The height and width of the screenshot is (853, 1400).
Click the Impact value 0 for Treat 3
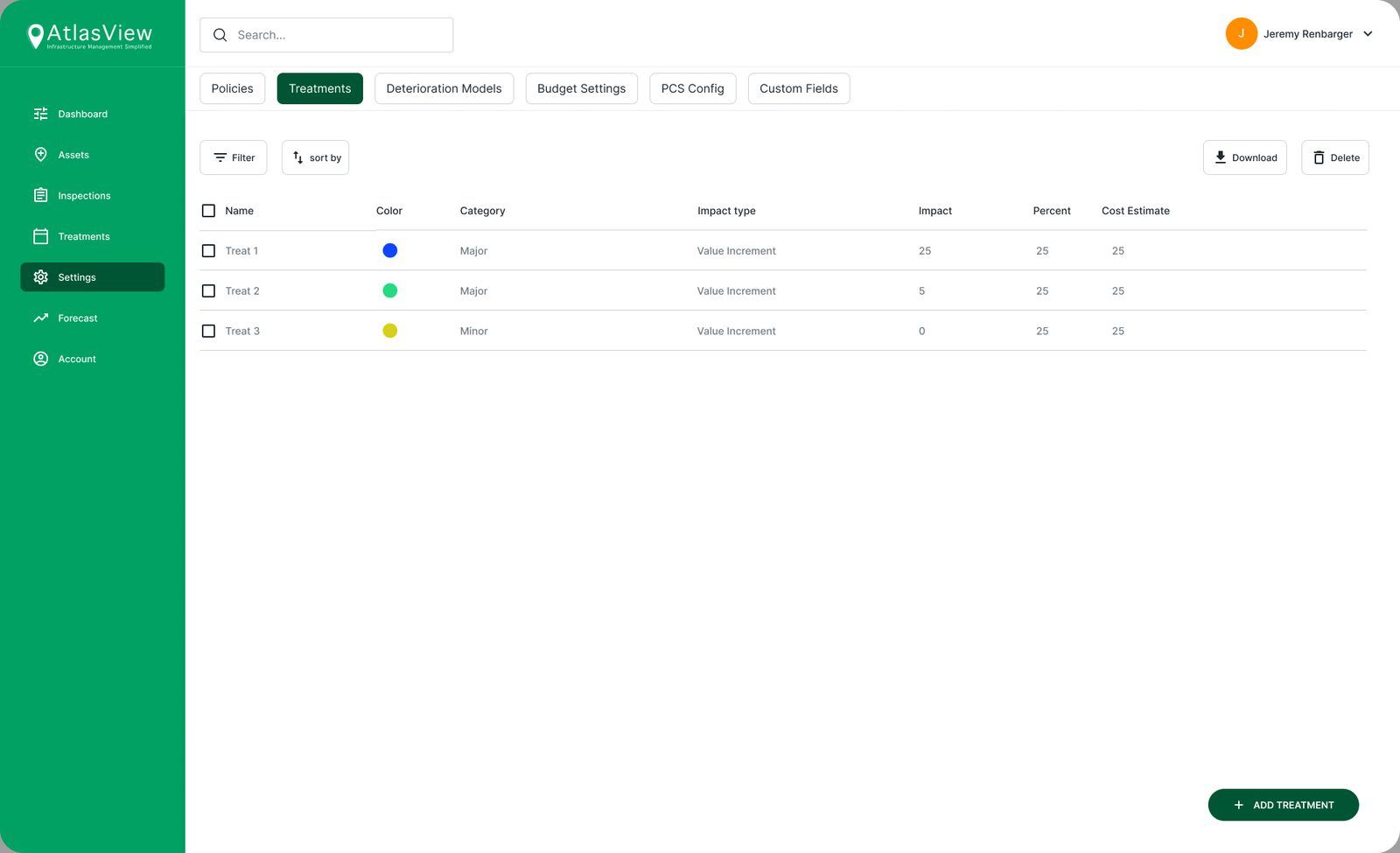tap(921, 332)
